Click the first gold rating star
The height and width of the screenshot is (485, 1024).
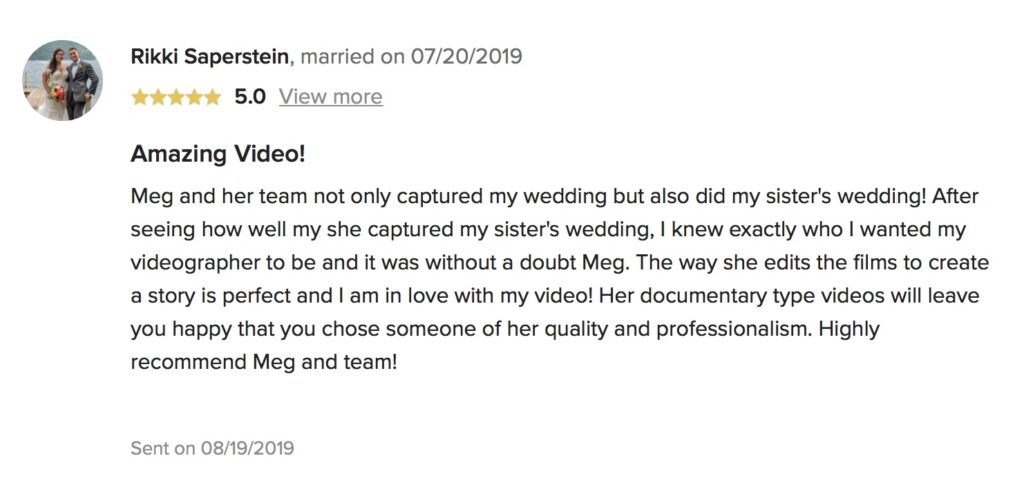coord(140,97)
